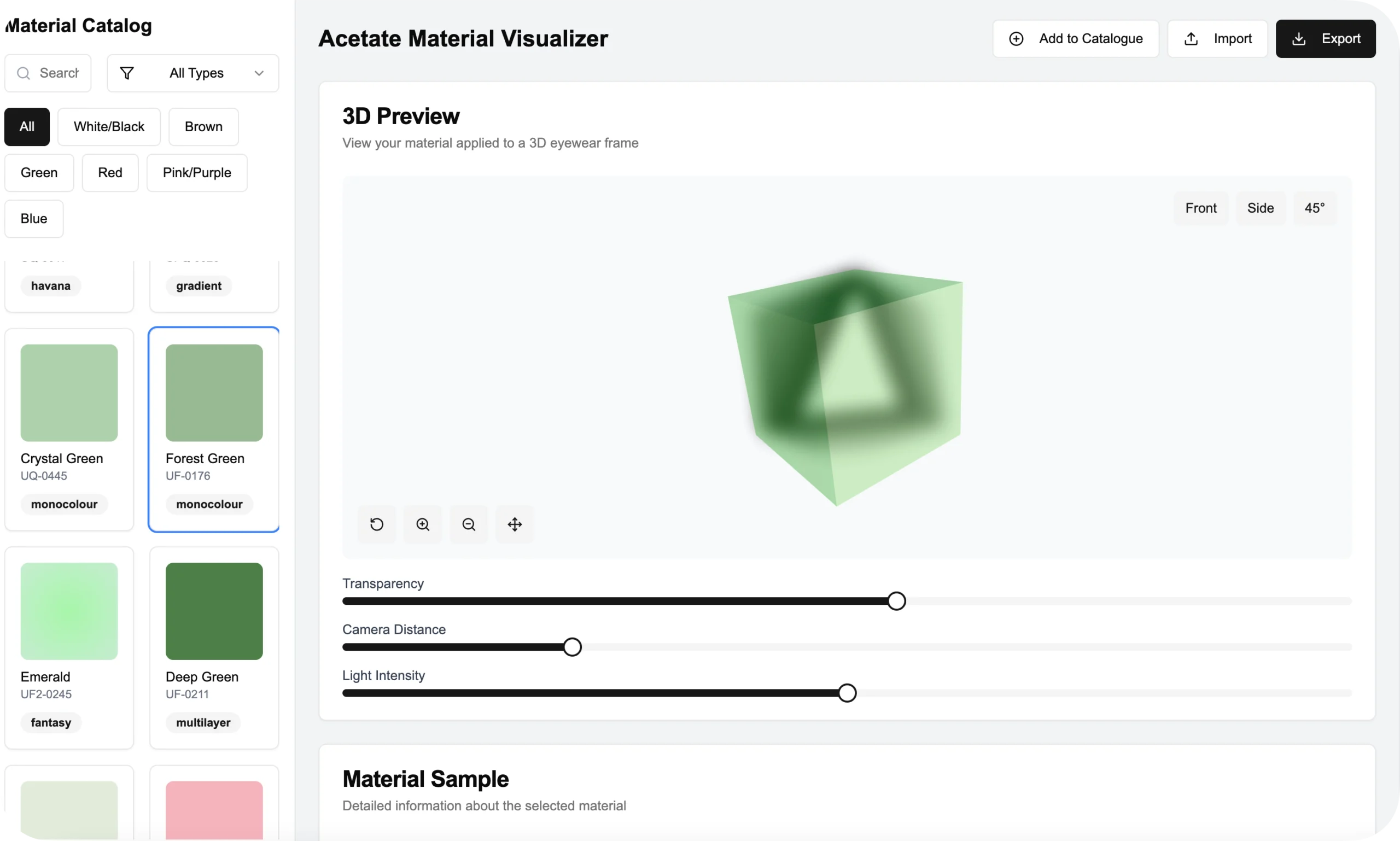
Task: Select the Front view
Action: click(x=1200, y=207)
